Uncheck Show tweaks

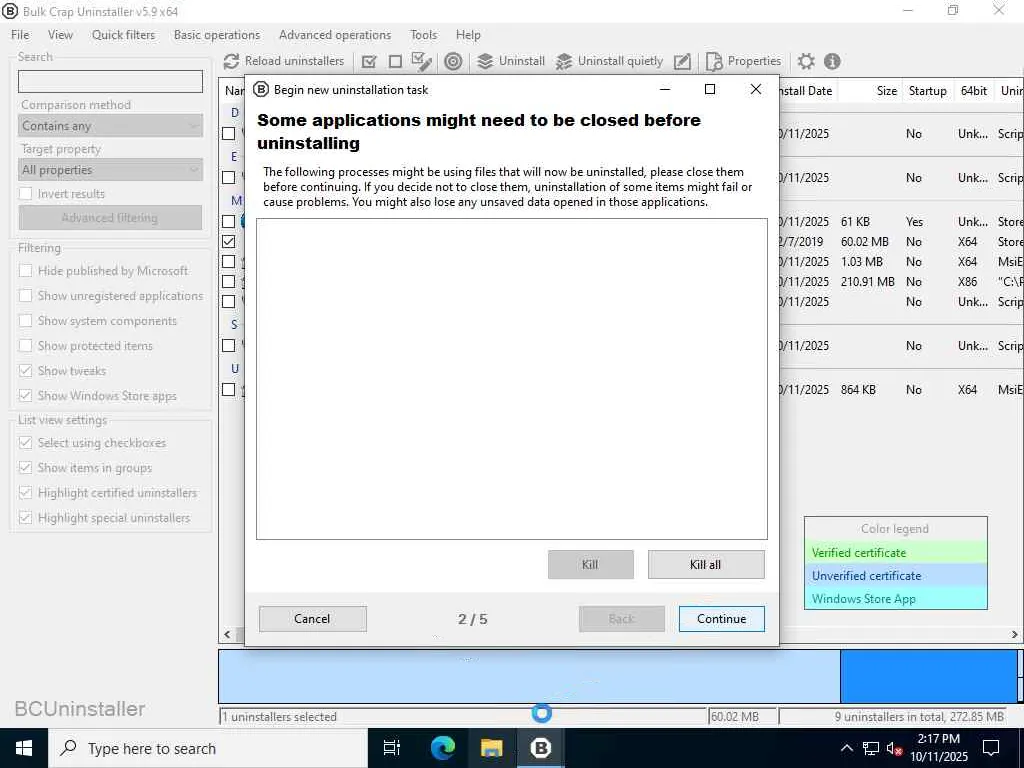(25, 370)
